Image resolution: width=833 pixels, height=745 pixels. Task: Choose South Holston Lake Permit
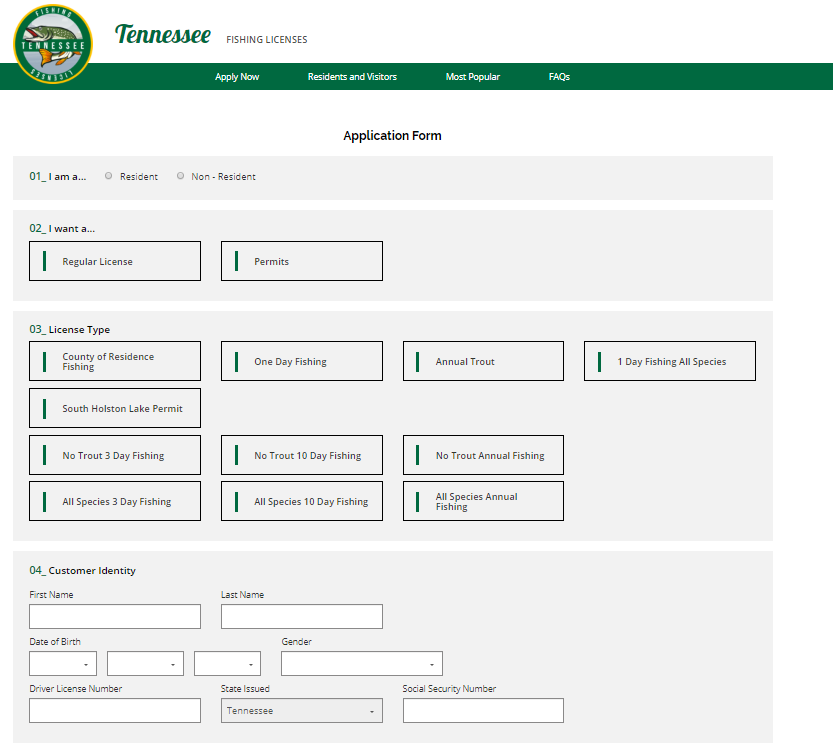[115, 408]
